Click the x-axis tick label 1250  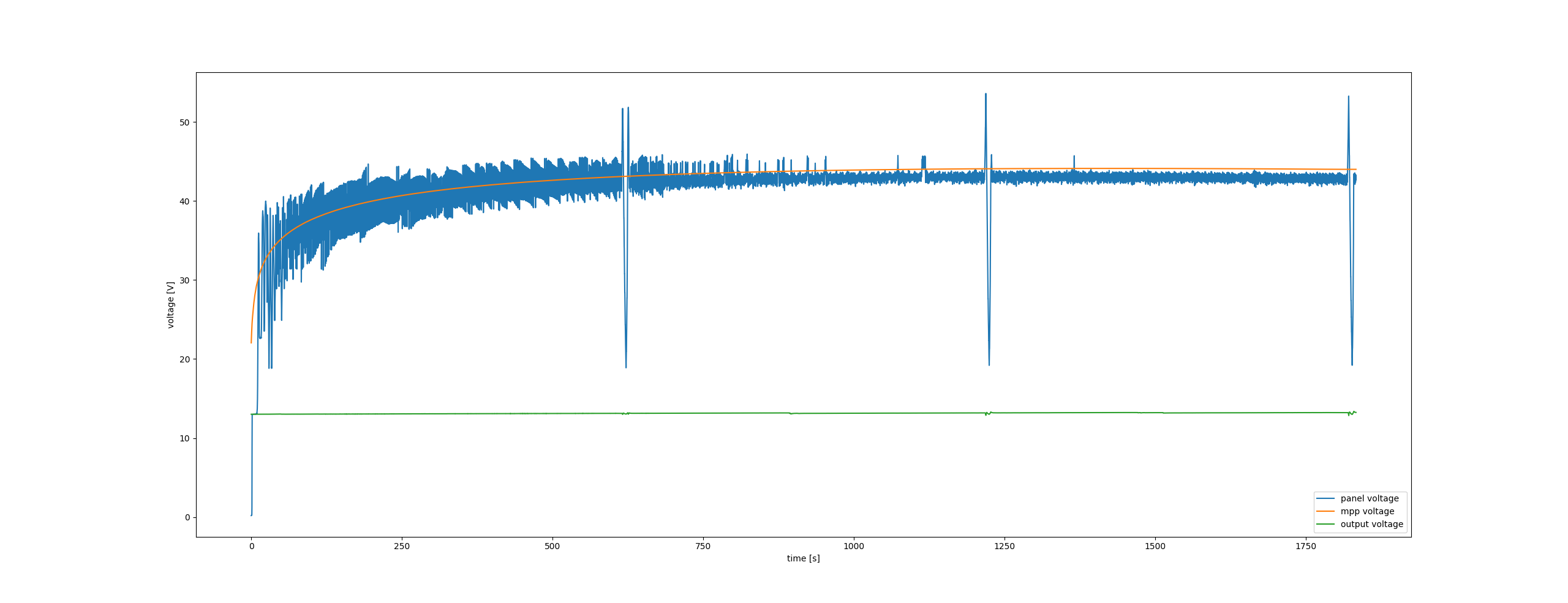pyautogui.click(x=1005, y=546)
